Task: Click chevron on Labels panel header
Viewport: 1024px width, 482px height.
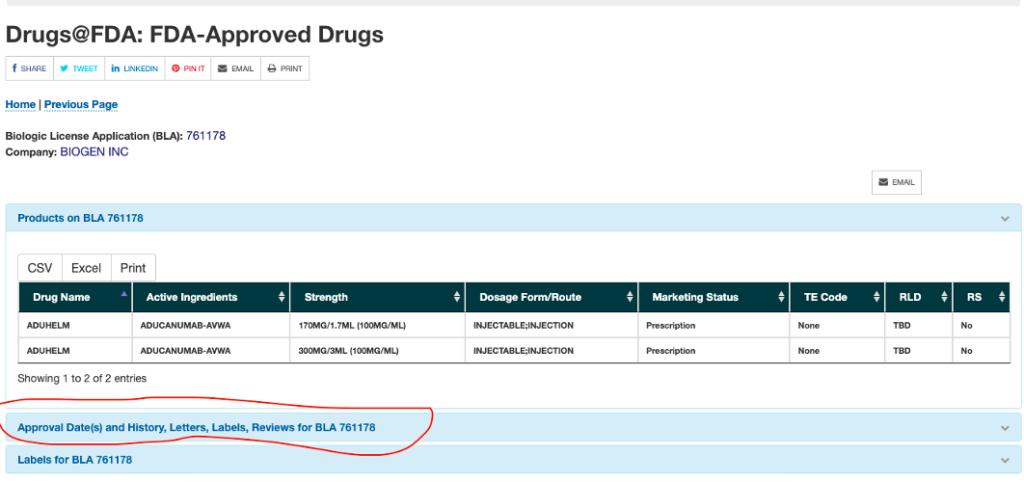Action: click(x=1005, y=460)
